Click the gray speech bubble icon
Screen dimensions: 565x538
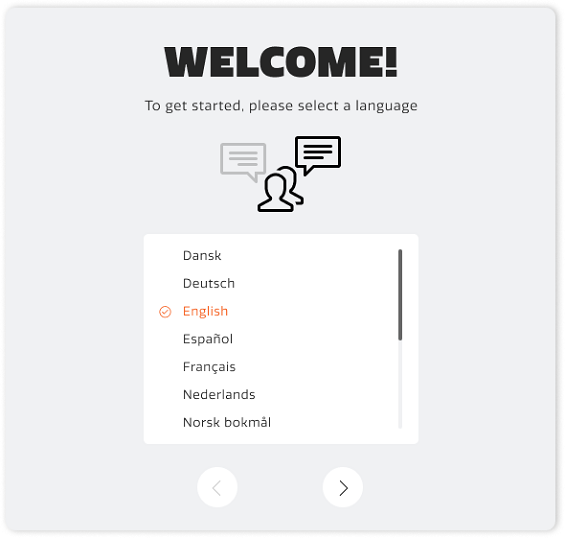coord(243,162)
